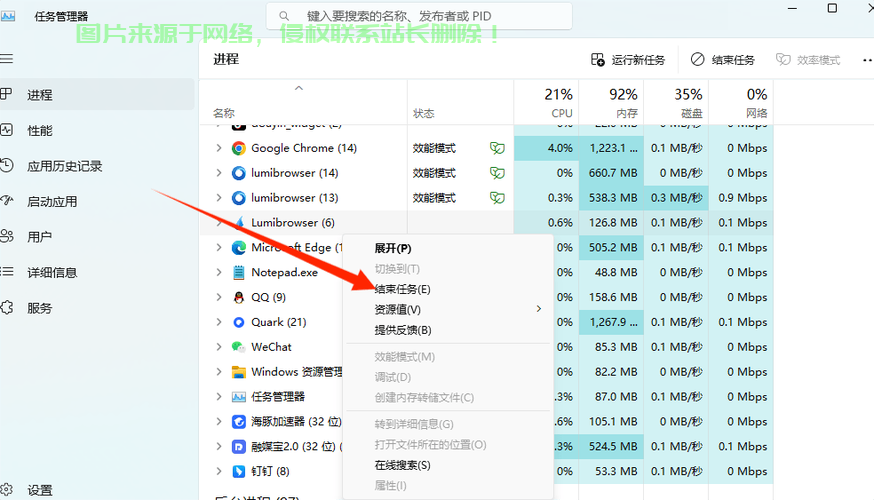
Task: Expand the QQ (9) process group
Action: point(219,297)
